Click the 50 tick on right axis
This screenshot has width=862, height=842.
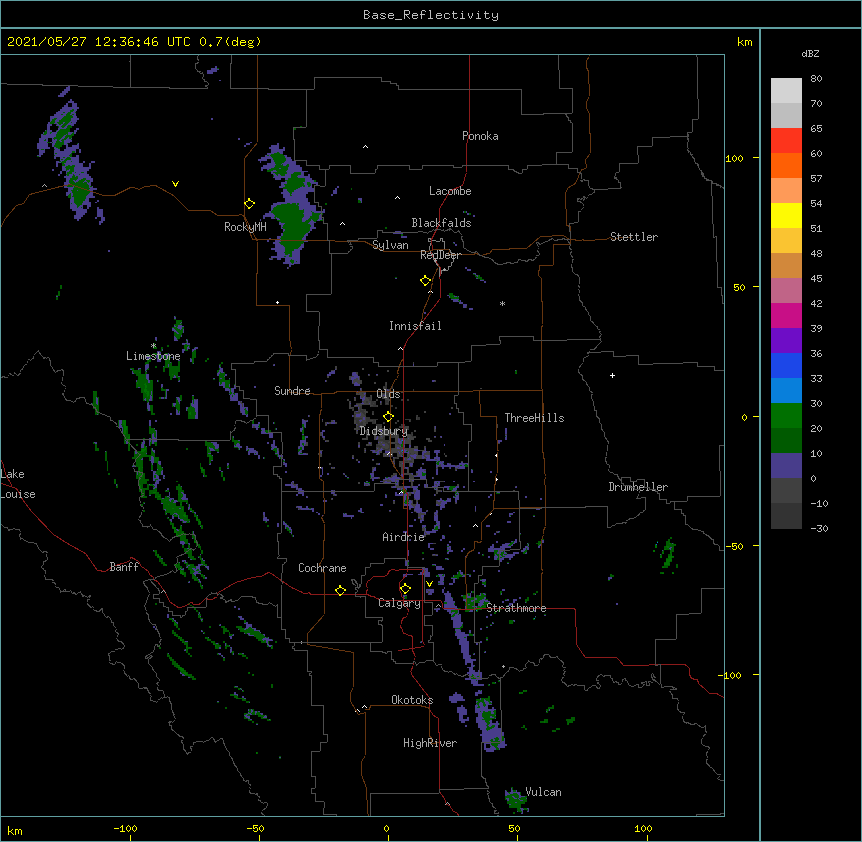739,287
